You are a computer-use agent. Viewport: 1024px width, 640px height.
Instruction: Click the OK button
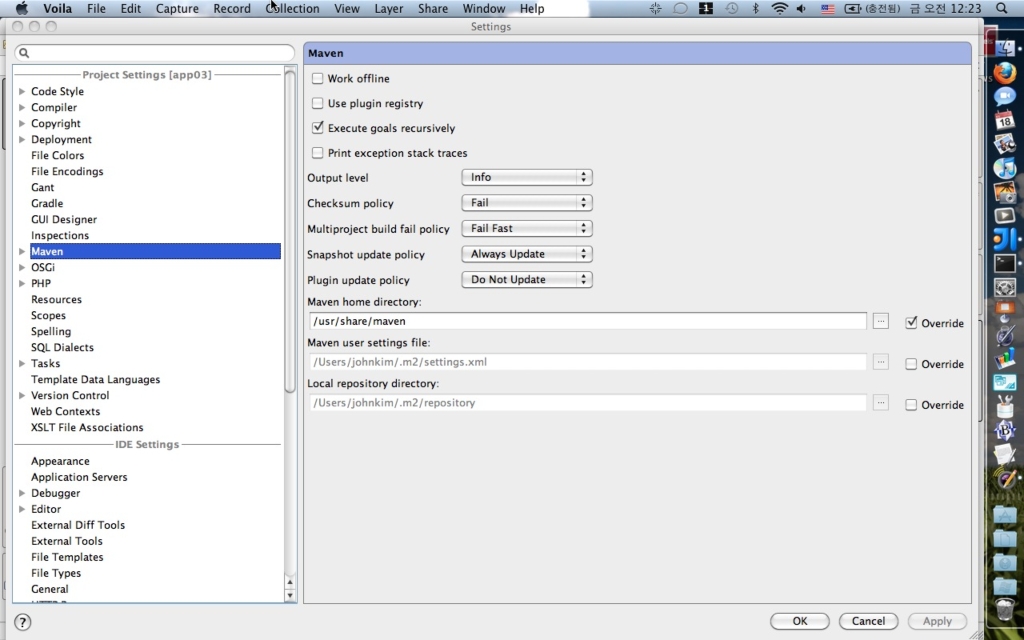tap(800, 621)
